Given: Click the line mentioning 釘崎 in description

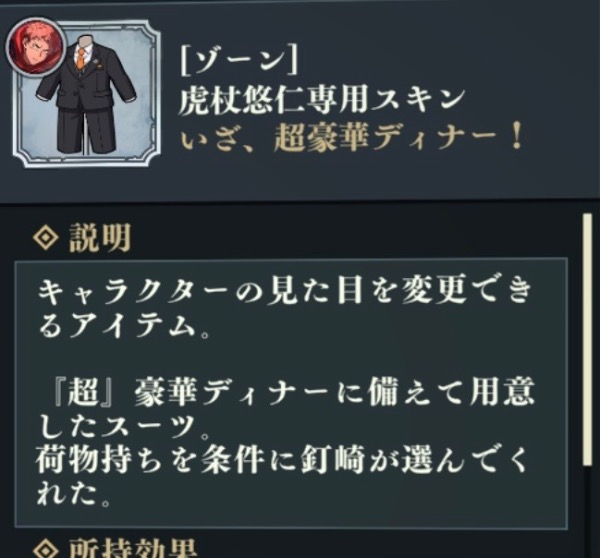Looking at the screenshot, I should point(282,459).
